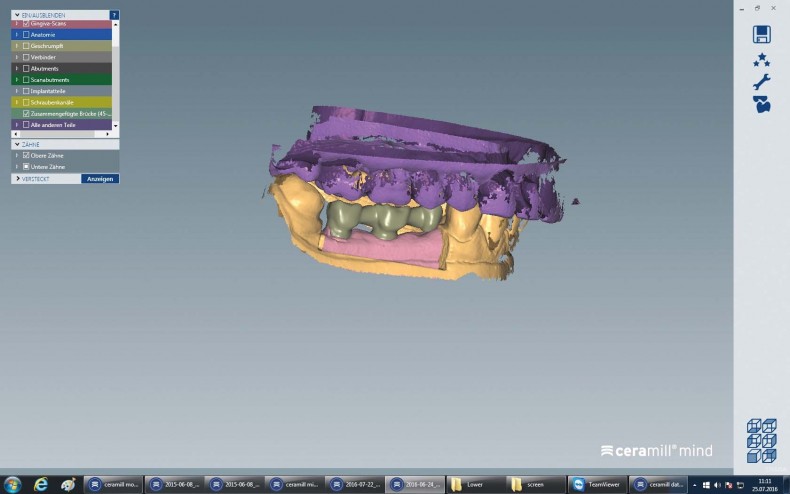Click the blue help question mark button
The image size is (790, 494).
click(114, 16)
